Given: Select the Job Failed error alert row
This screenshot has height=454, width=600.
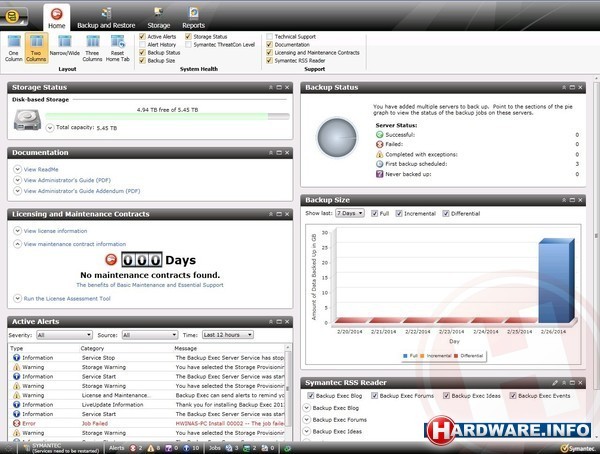Looking at the screenshot, I should 147,423.
